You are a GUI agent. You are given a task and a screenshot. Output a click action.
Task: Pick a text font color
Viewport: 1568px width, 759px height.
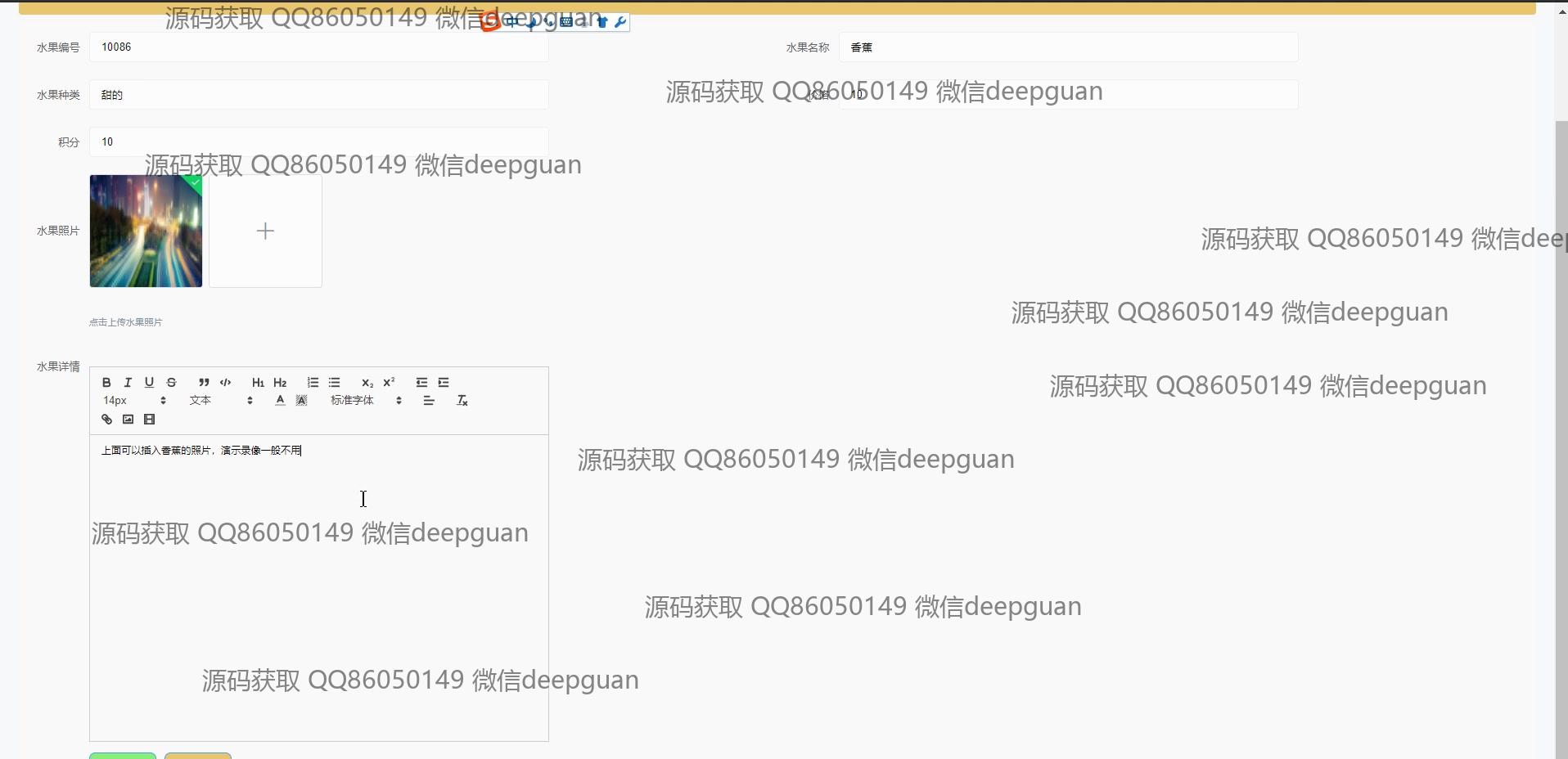tap(280, 401)
